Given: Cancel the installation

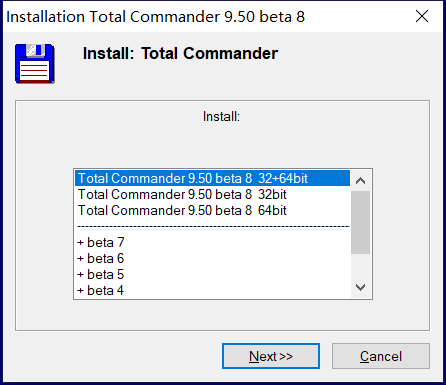Looking at the screenshot, I should coord(381,356).
